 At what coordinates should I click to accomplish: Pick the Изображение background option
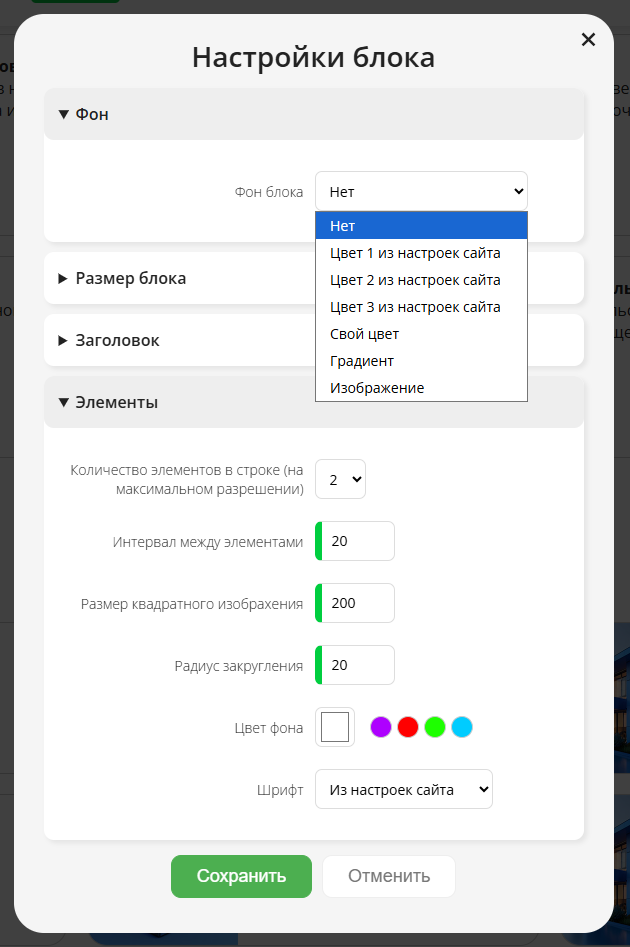[x=421, y=388]
